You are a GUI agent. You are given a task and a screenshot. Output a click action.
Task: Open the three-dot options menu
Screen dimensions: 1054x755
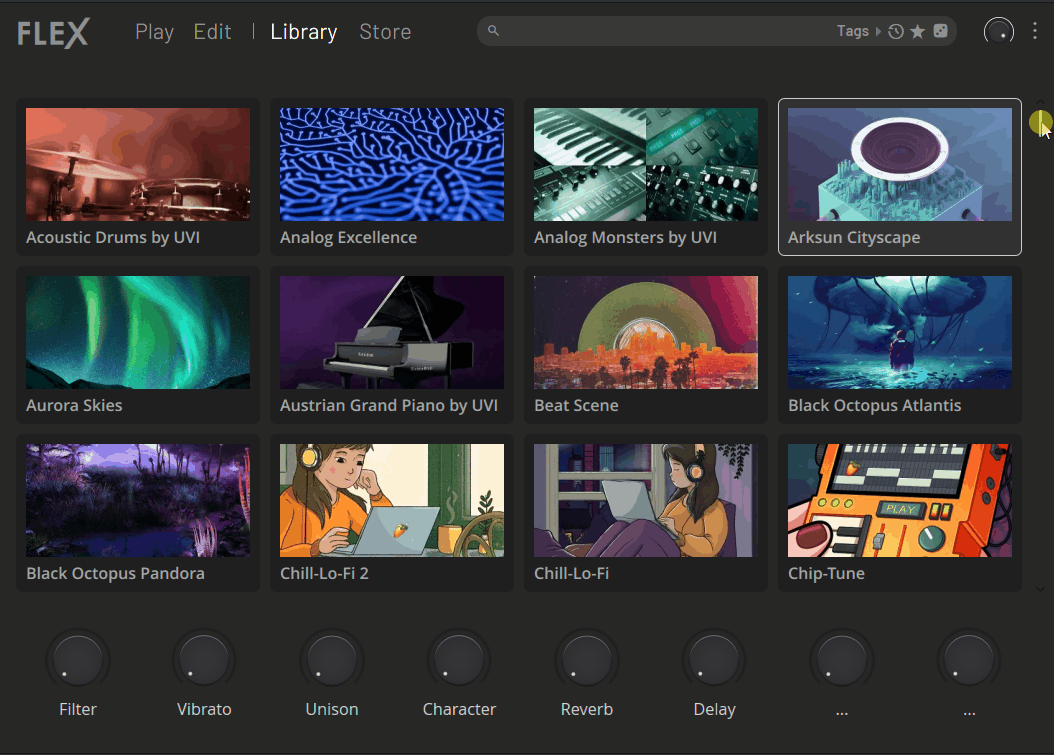click(x=1035, y=31)
